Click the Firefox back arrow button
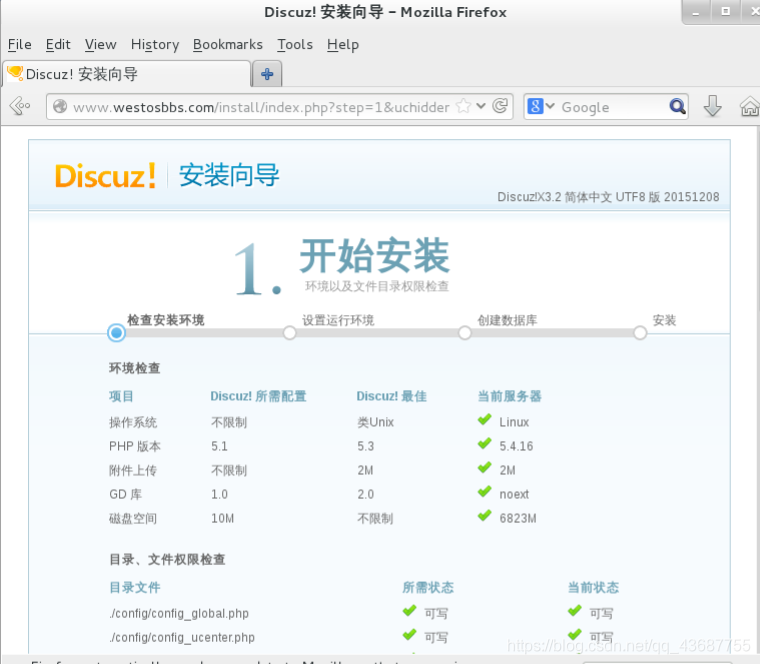Viewport: 760px width, 664px height. [x=19, y=106]
